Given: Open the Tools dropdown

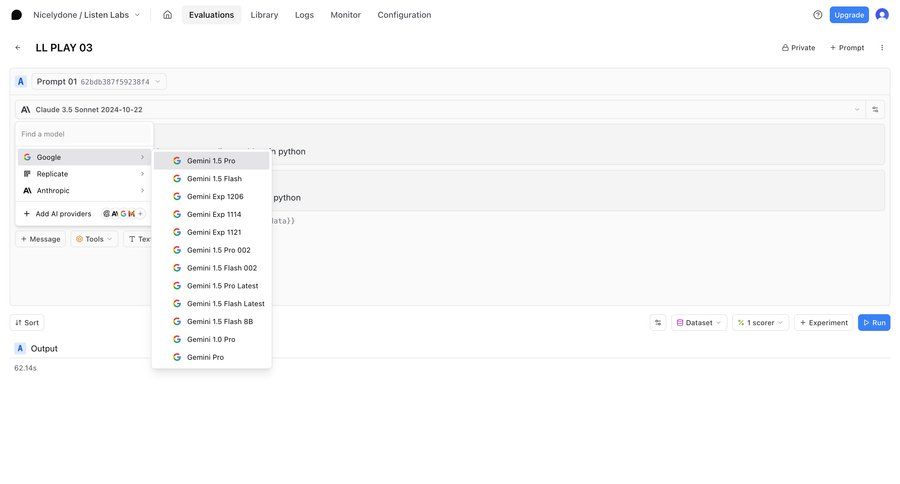Looking at the screenshot, I should 94,239.
